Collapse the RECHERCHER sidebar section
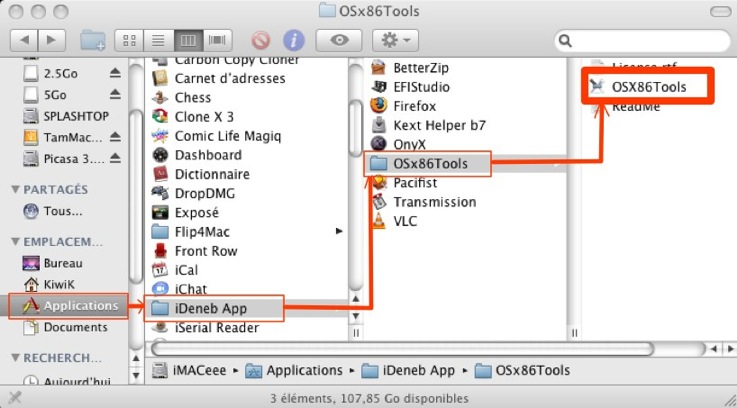Image resolution: width=737 pixels, height=408 pixels. [x=16, y=358]
